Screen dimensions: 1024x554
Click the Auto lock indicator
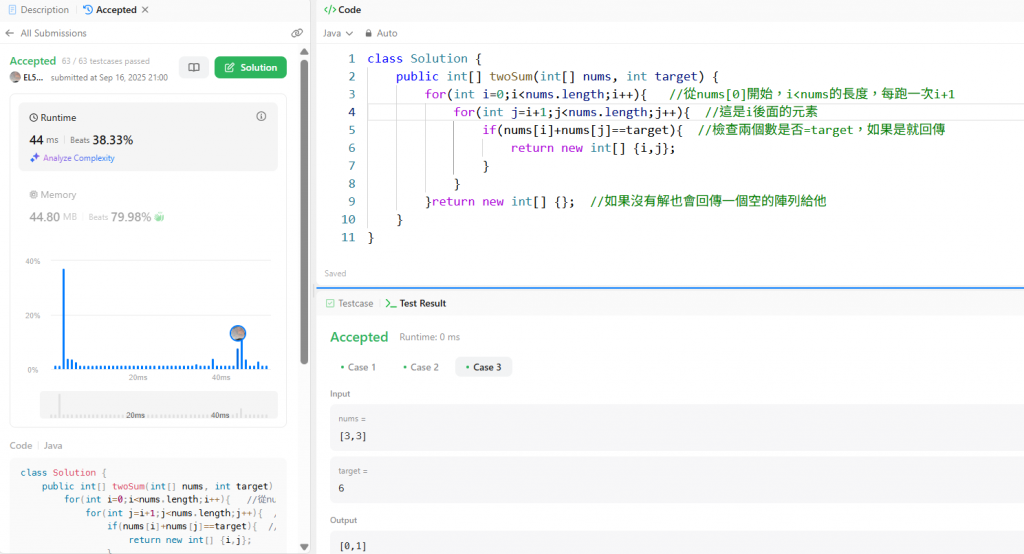[381, 33]
